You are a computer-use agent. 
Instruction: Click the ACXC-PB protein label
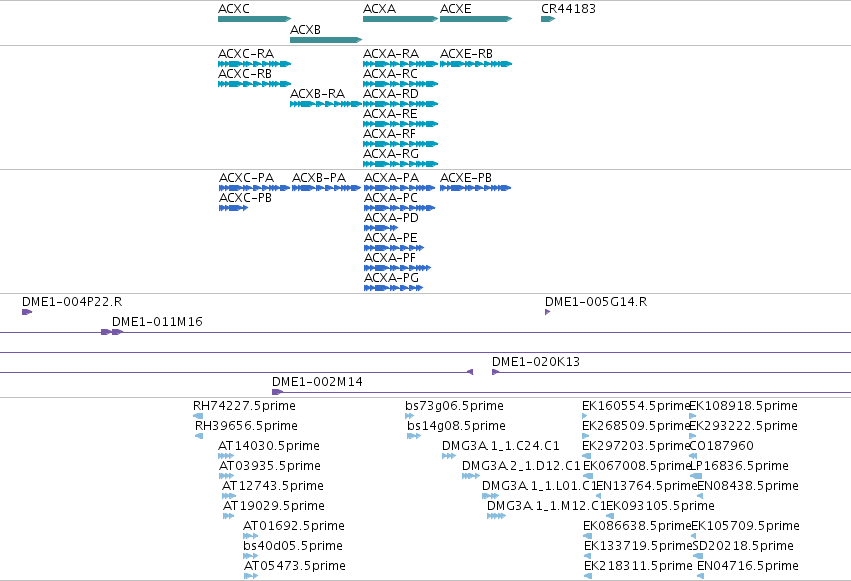(245, 198)
